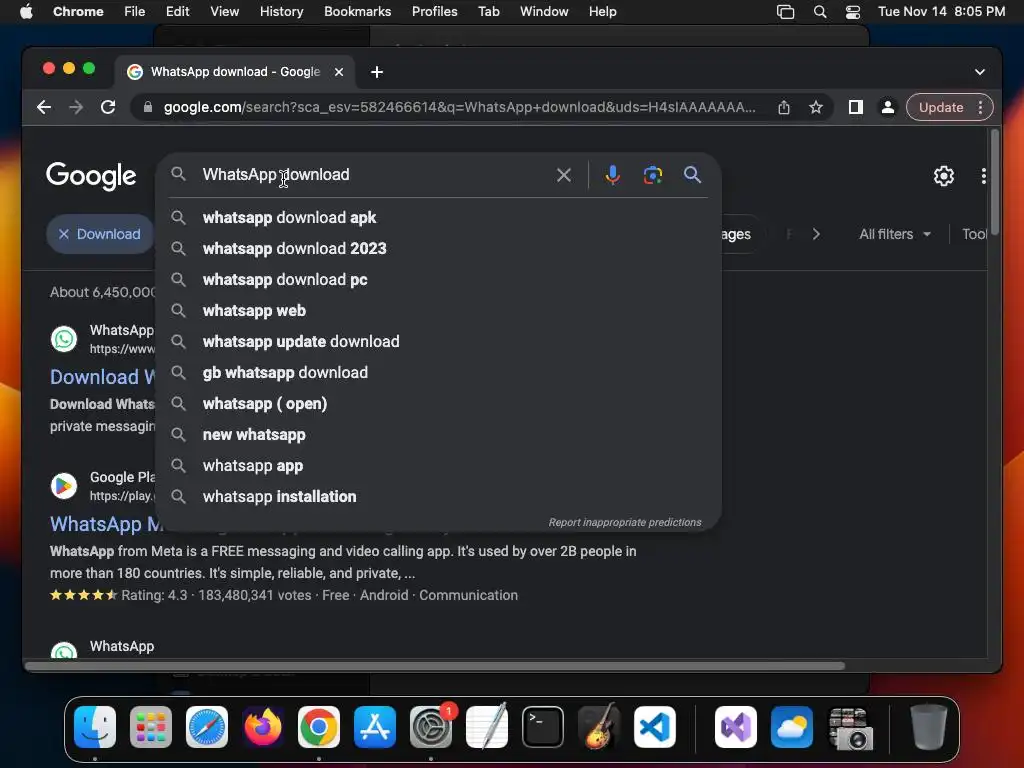Image resolution: width=1024 pixels, height=768 pixels.
Task: Reload the page in Chrome
Action: coord(108,107)
